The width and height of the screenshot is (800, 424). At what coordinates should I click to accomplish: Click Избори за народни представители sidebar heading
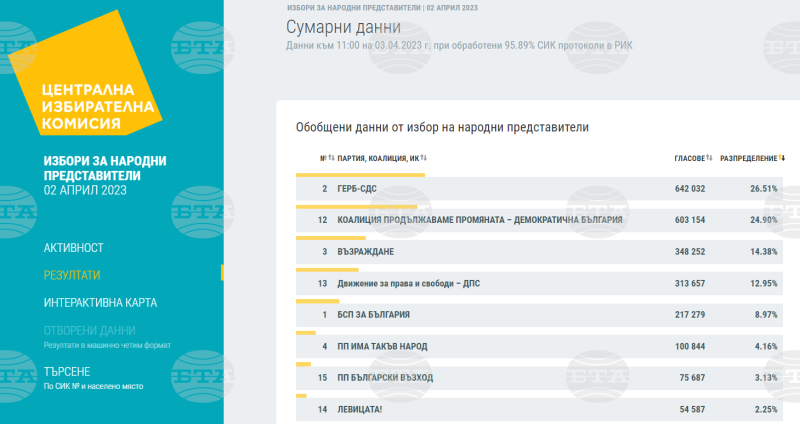pos(104,168)
